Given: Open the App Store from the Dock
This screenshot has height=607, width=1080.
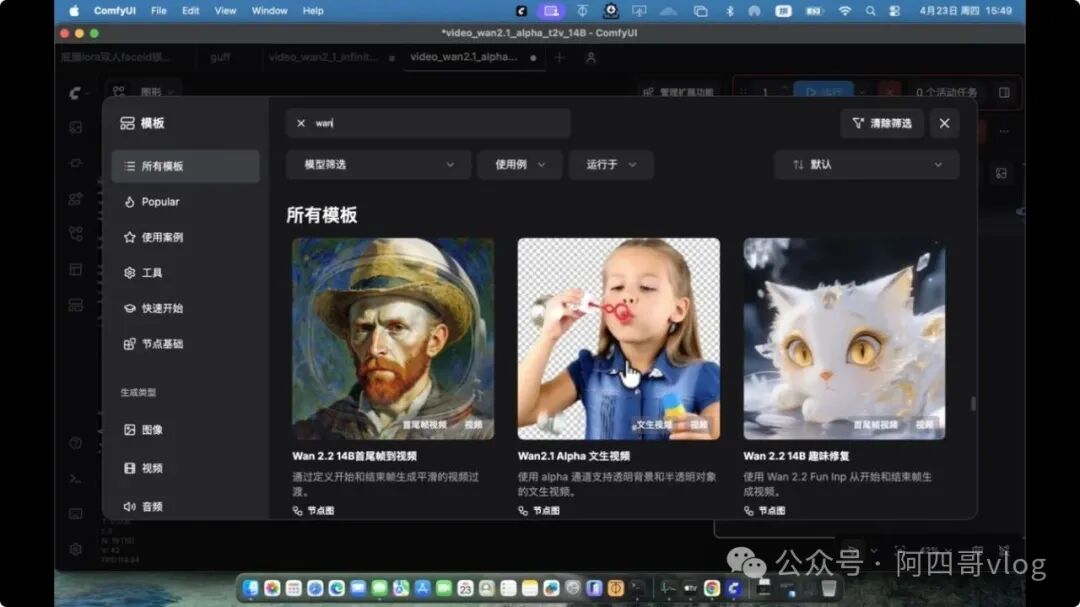Looking at the screenshot, I should (422, 588).
